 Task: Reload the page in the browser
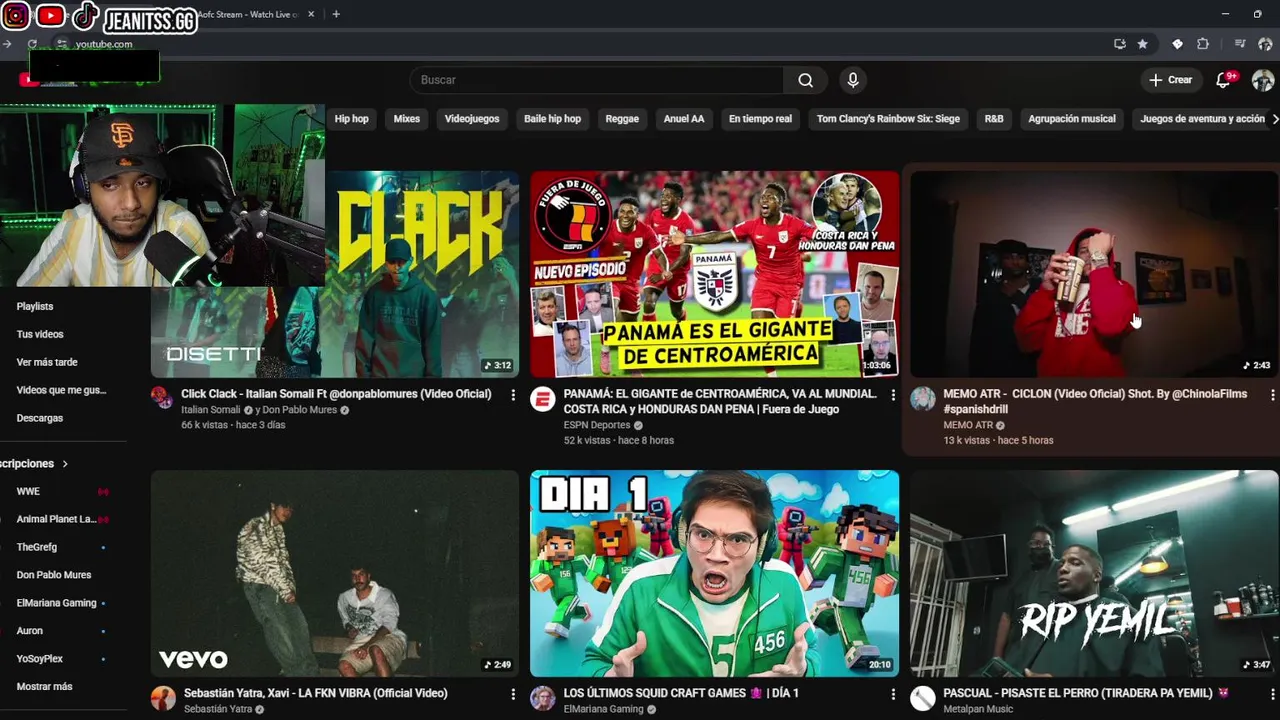click(x=32, y=44)
